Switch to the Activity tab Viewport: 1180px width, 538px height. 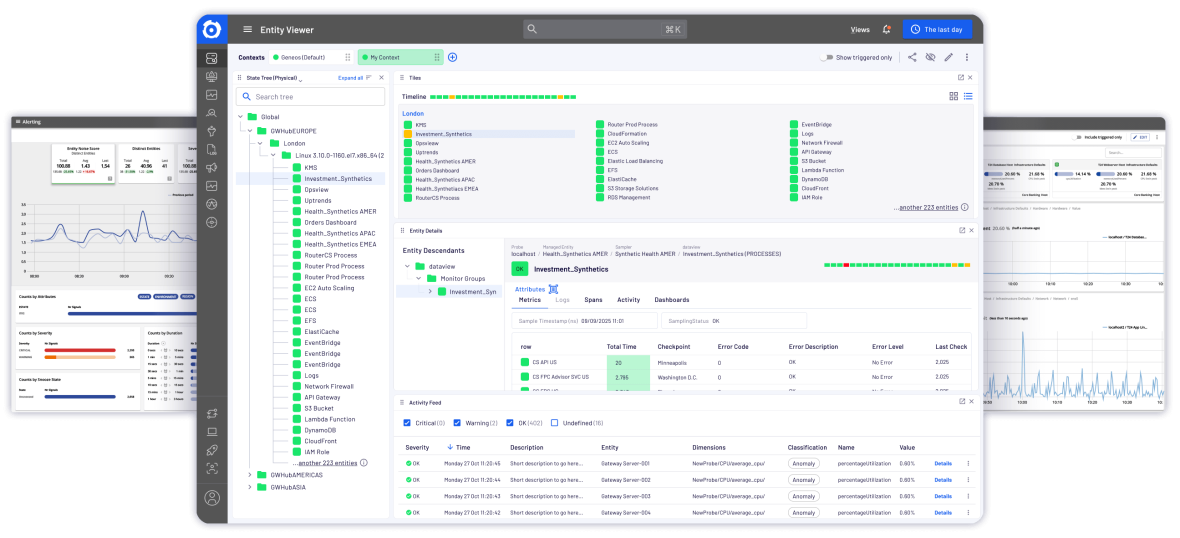click(x=628, y=299)
